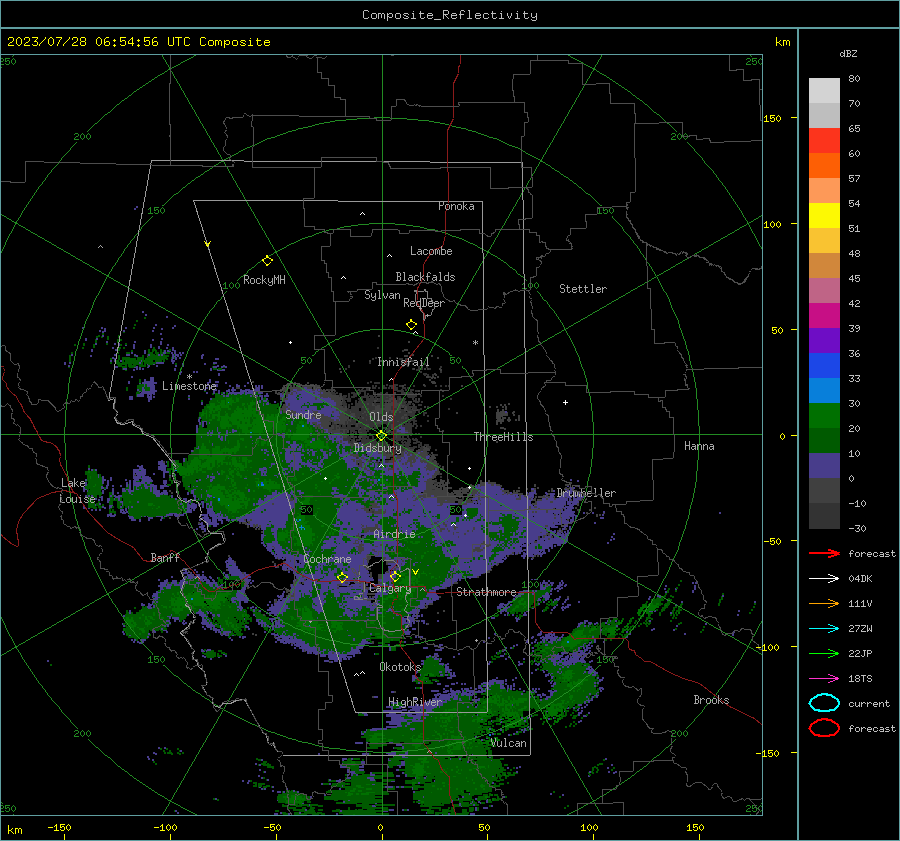Click the 20 dBZ green color swatch

point(824,416)
